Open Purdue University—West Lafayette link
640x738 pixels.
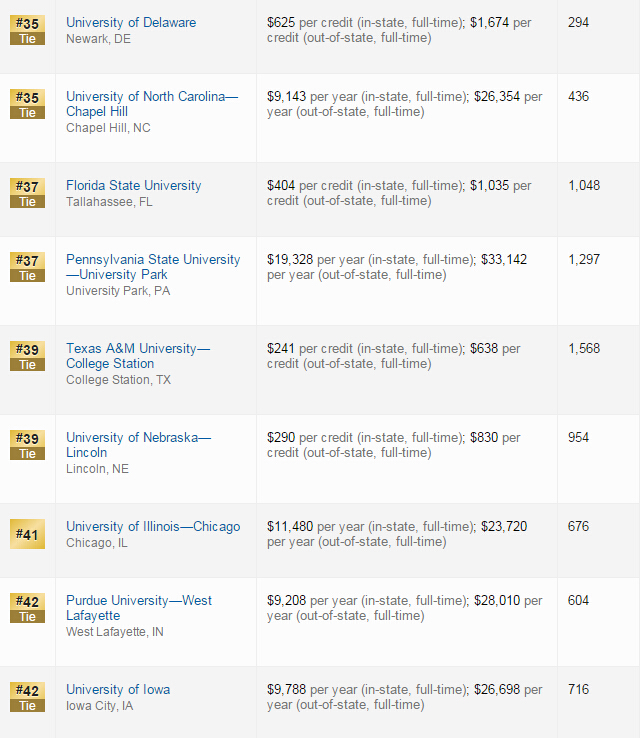click(139, 608)
